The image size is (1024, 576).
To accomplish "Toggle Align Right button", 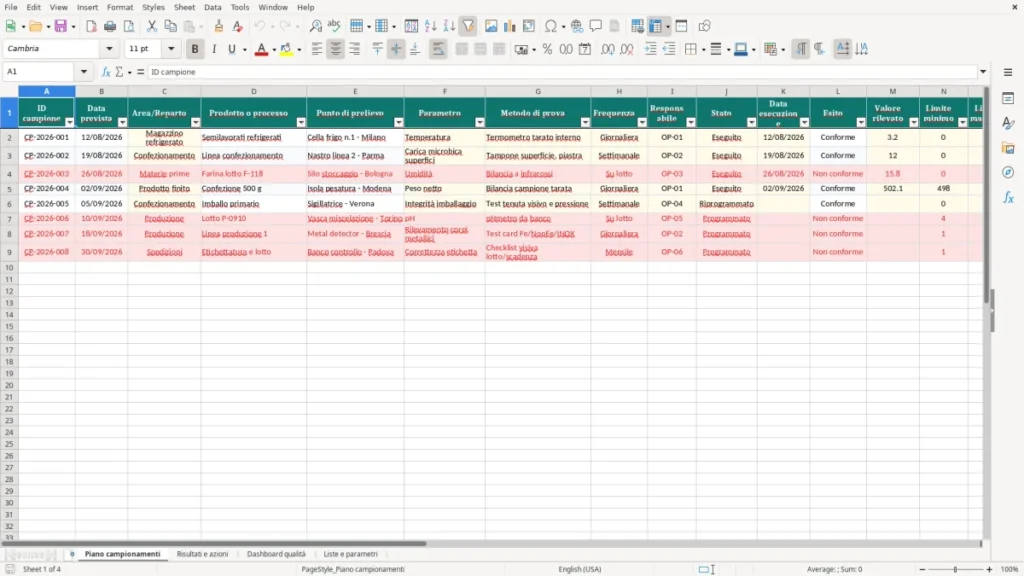I will (x=355, y=49).
